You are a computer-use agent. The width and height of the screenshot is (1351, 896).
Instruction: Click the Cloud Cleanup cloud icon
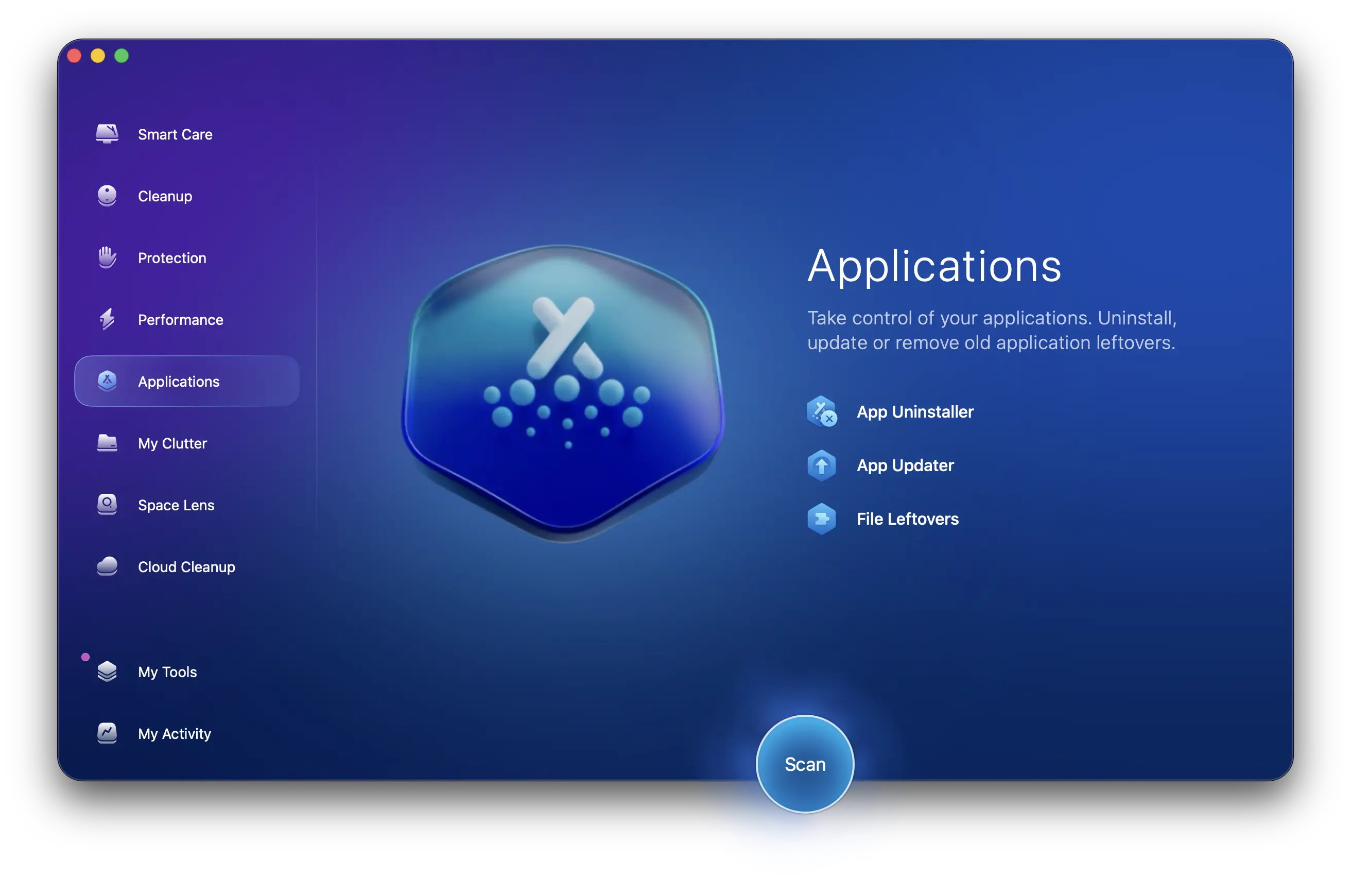click(x=107, y=566)
